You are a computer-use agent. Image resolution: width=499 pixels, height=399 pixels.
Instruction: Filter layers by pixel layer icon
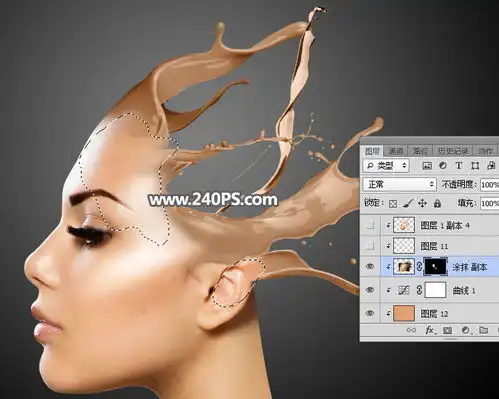[427, 165]
